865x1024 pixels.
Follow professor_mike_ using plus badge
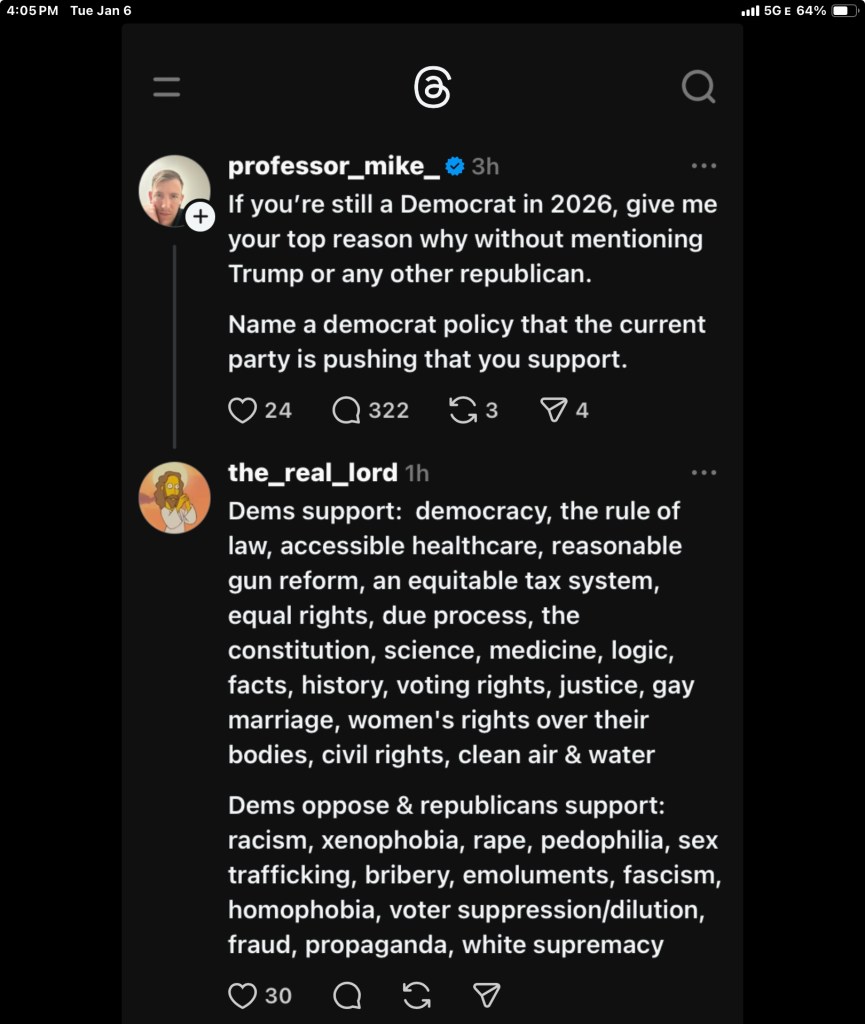tap(200, 216)
